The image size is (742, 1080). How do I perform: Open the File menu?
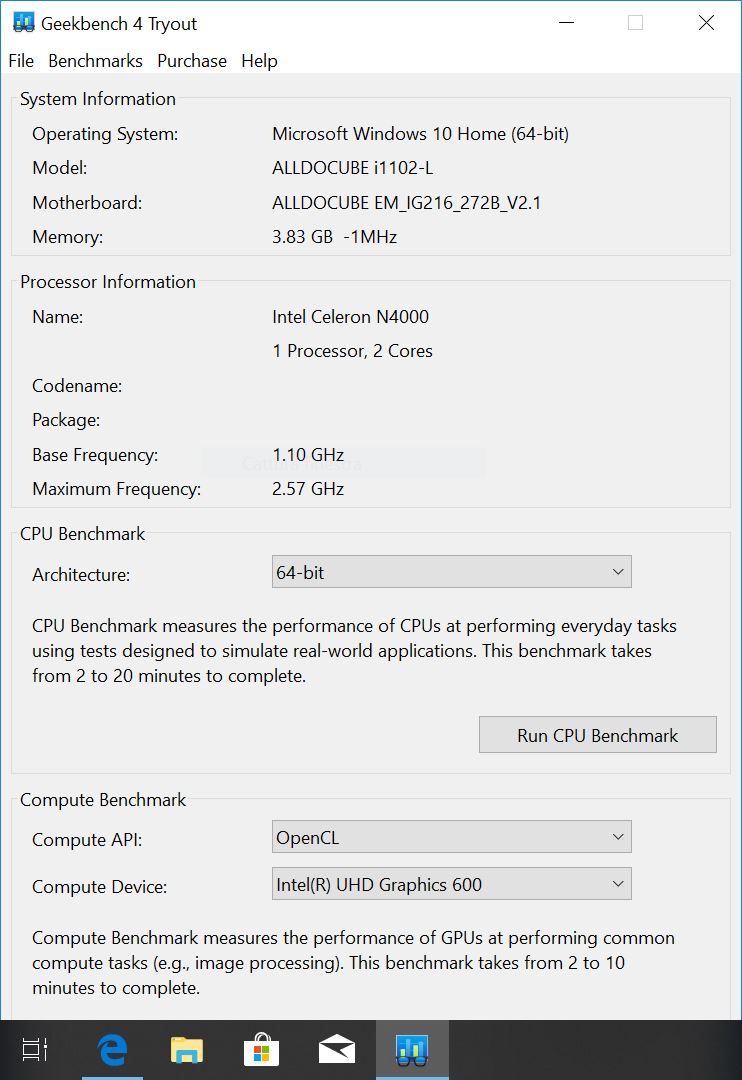coord(21,61)
